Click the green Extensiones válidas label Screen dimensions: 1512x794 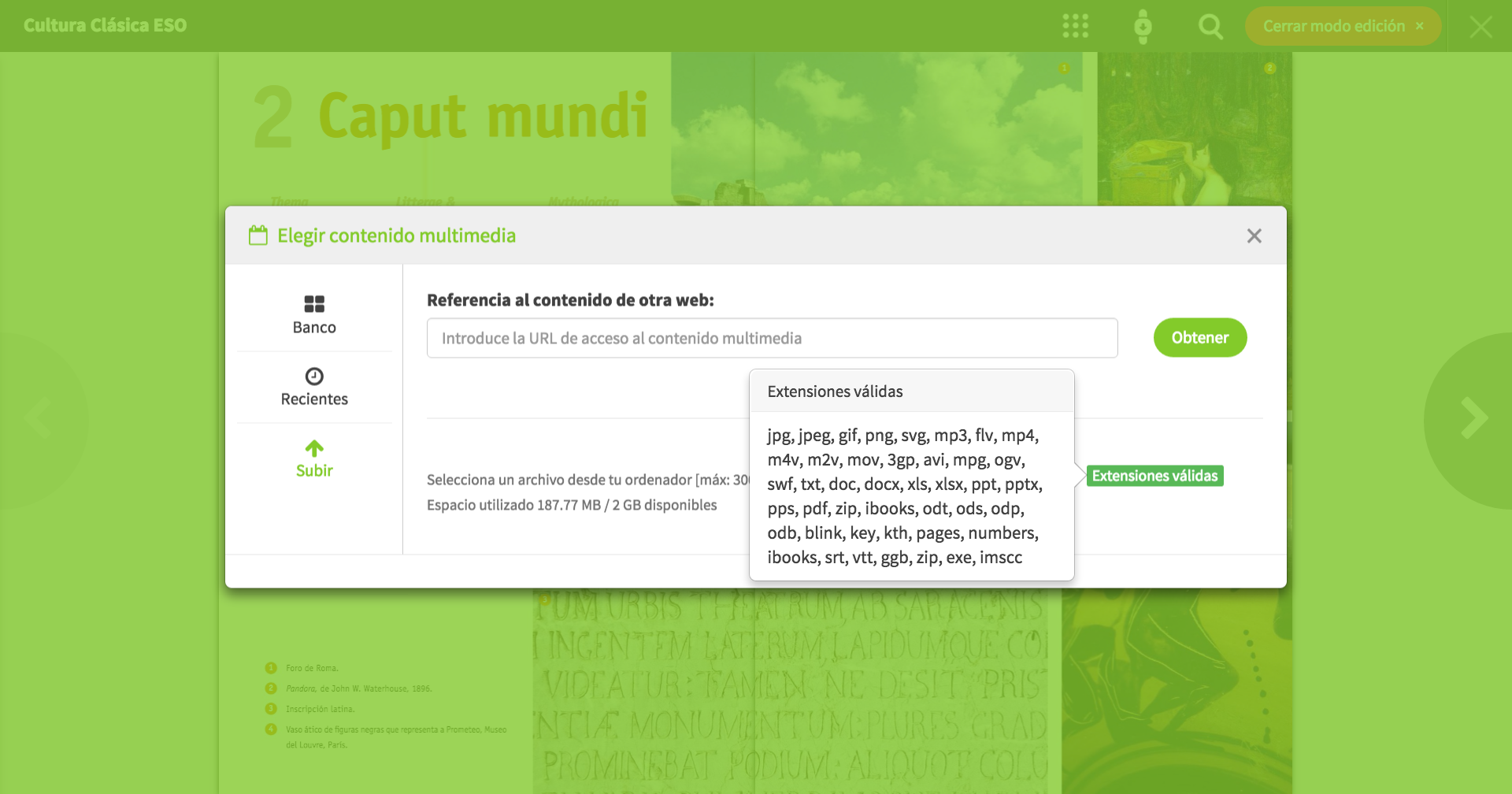(x=1154, y=476)
